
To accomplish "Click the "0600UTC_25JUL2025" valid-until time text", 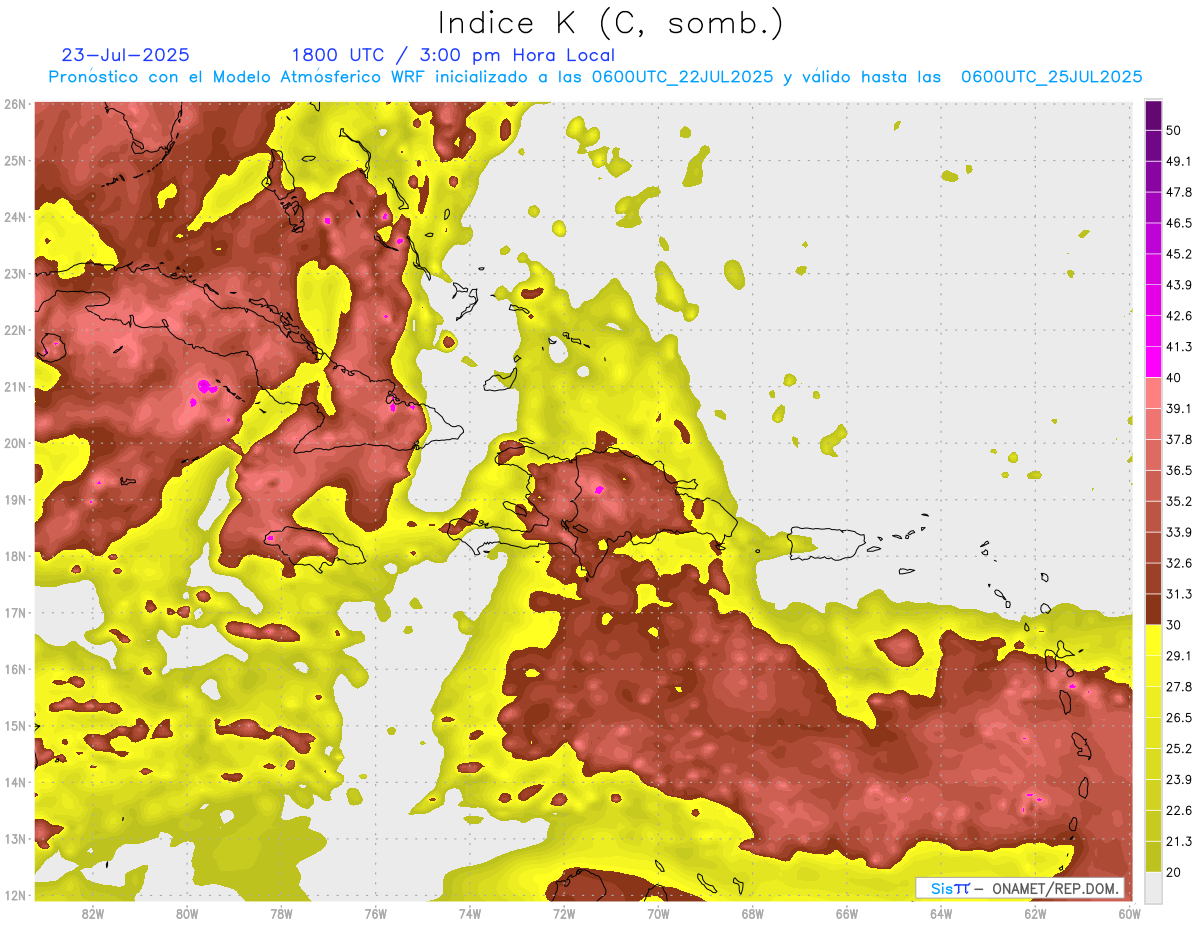I will (x=1051, y=77).
